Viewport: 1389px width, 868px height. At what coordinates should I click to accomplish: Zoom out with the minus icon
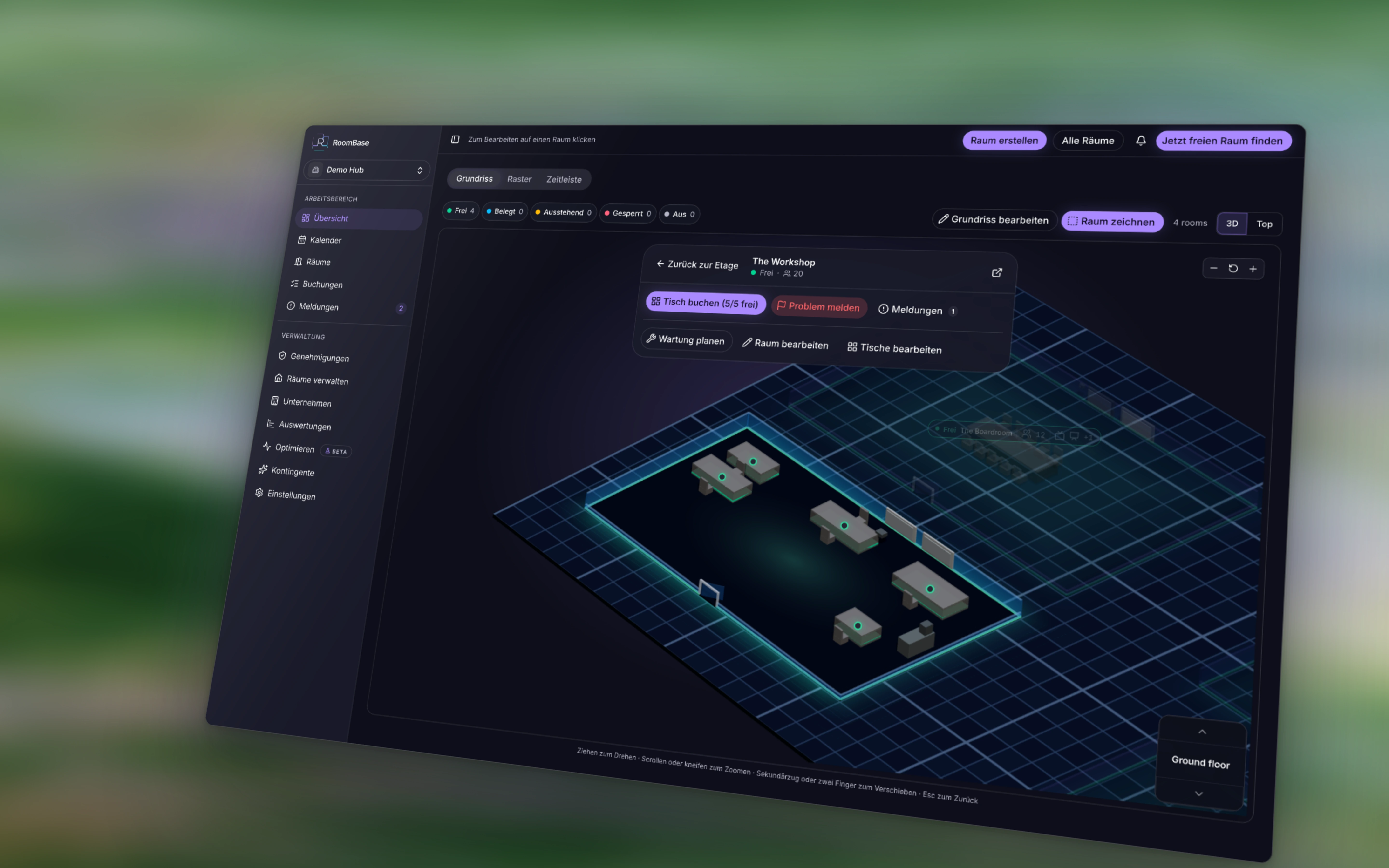pos(1213,268)
